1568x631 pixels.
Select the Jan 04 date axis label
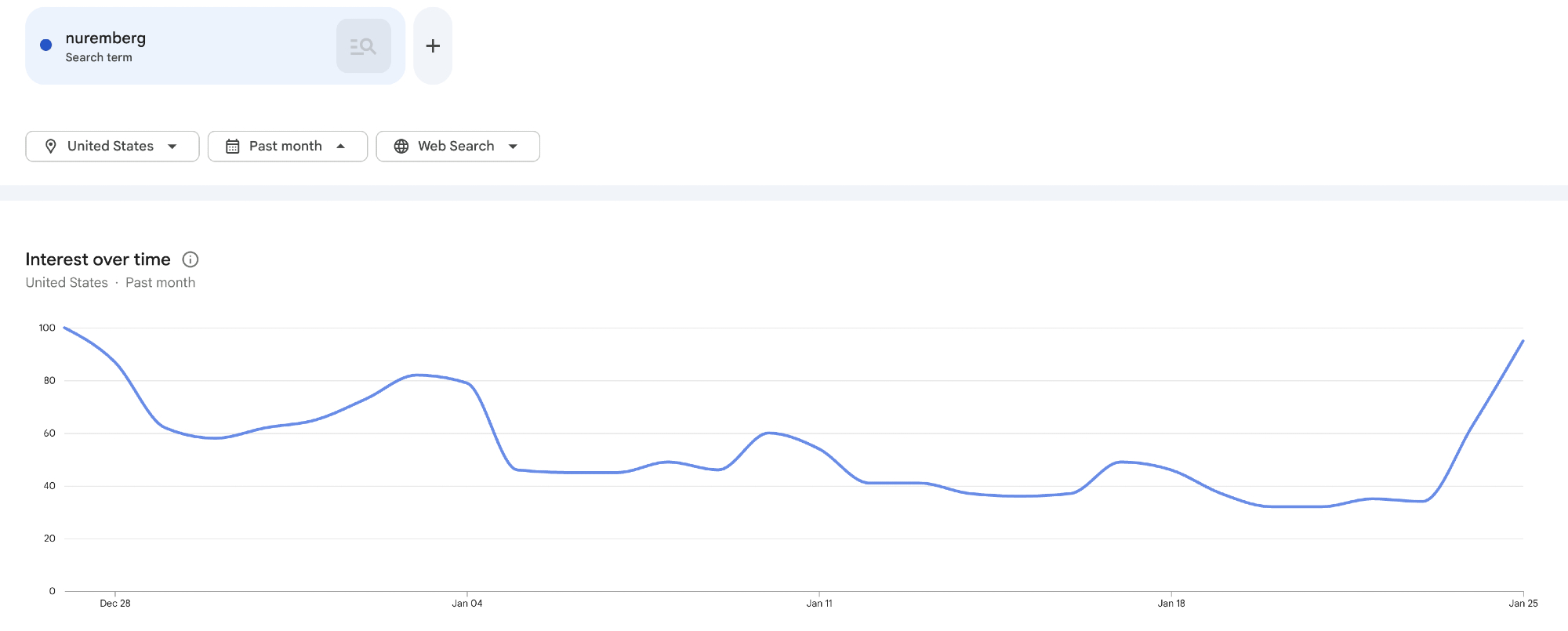(x=467, y=603)
